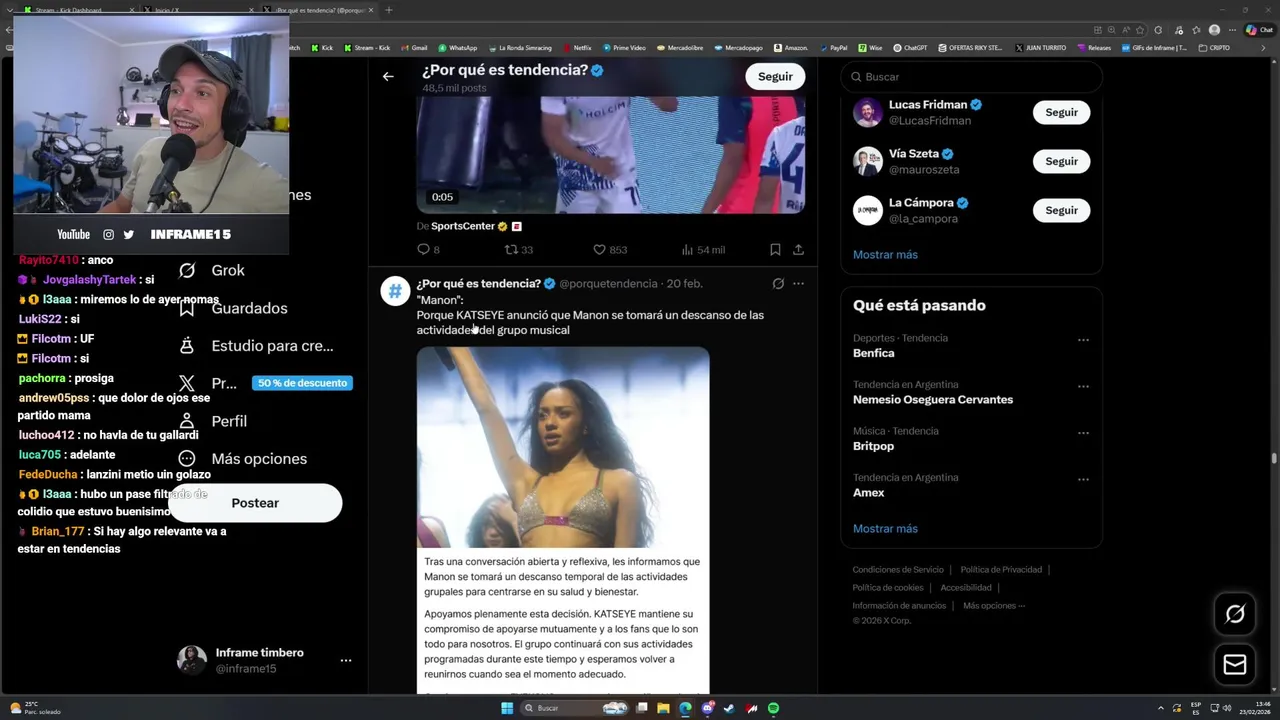Open the hashtag profile avatar of porquetendencia

[395, 291]
